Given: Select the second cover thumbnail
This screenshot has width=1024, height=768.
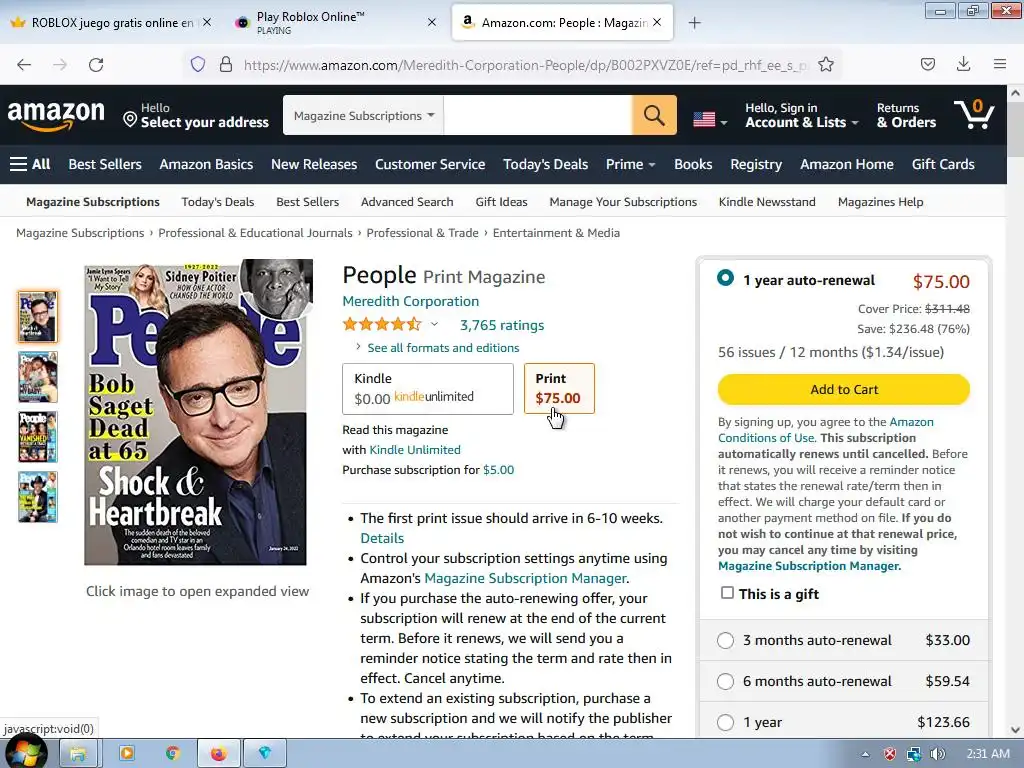Looking at the screenshot, I should 38,377.
